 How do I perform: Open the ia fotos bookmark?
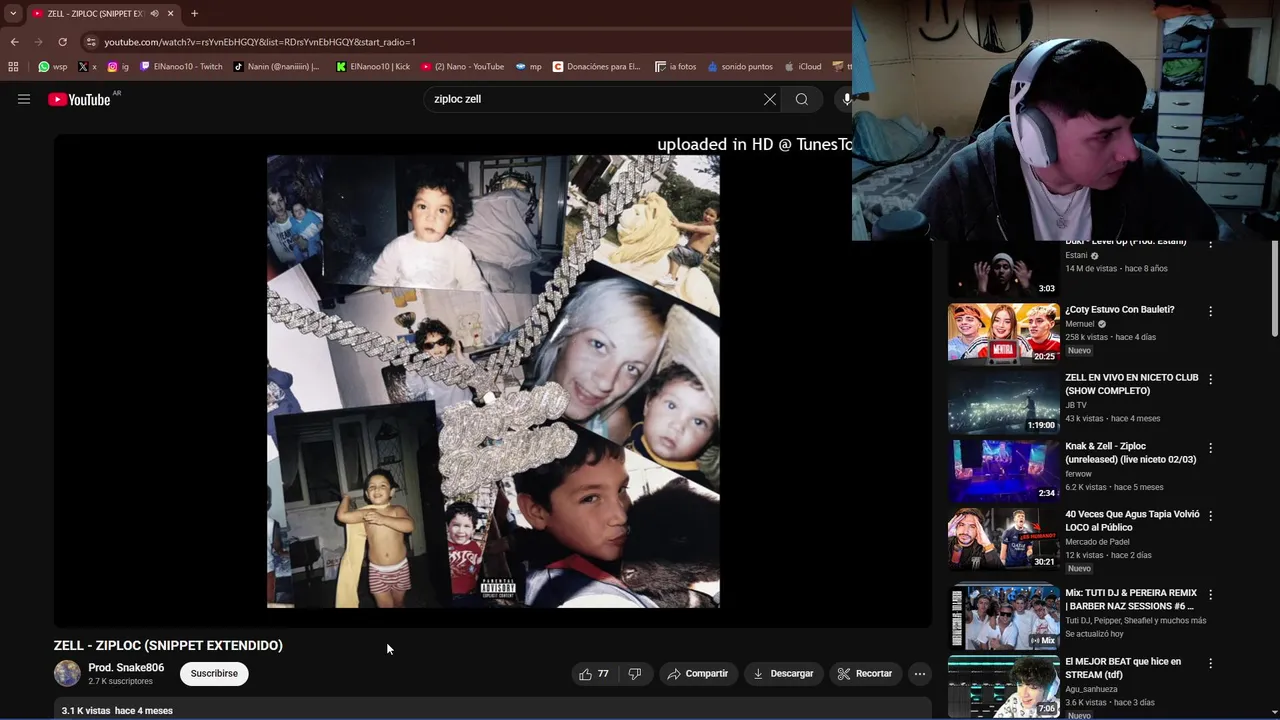675,67
